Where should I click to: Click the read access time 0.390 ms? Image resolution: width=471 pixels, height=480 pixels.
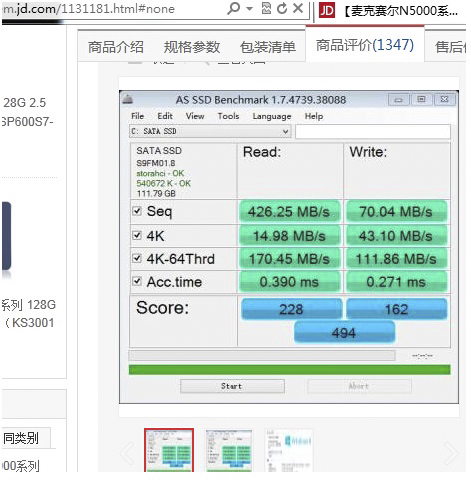pos(289,282)
